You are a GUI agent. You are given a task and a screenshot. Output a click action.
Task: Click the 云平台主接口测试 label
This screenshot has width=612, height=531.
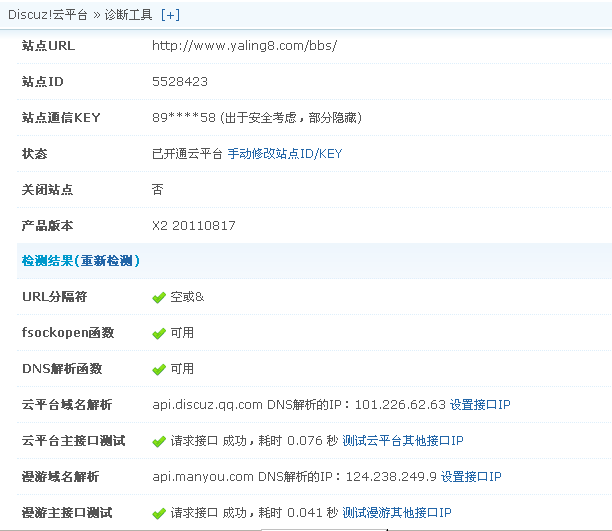(73, 441)
